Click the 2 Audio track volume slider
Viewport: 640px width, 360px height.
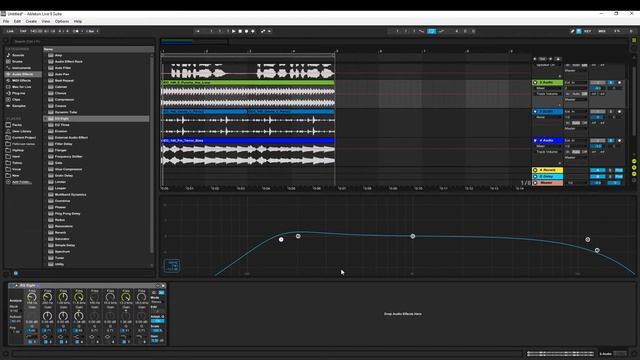pyautogui.click(x=598, y=88)
